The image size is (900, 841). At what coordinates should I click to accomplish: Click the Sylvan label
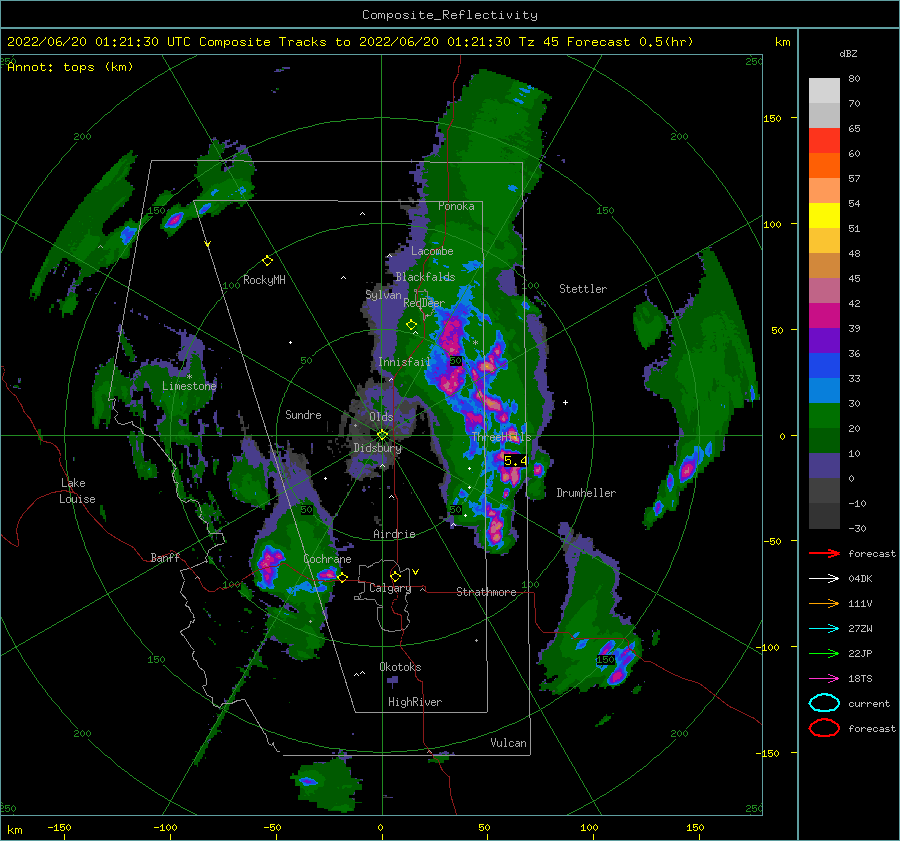383,295
